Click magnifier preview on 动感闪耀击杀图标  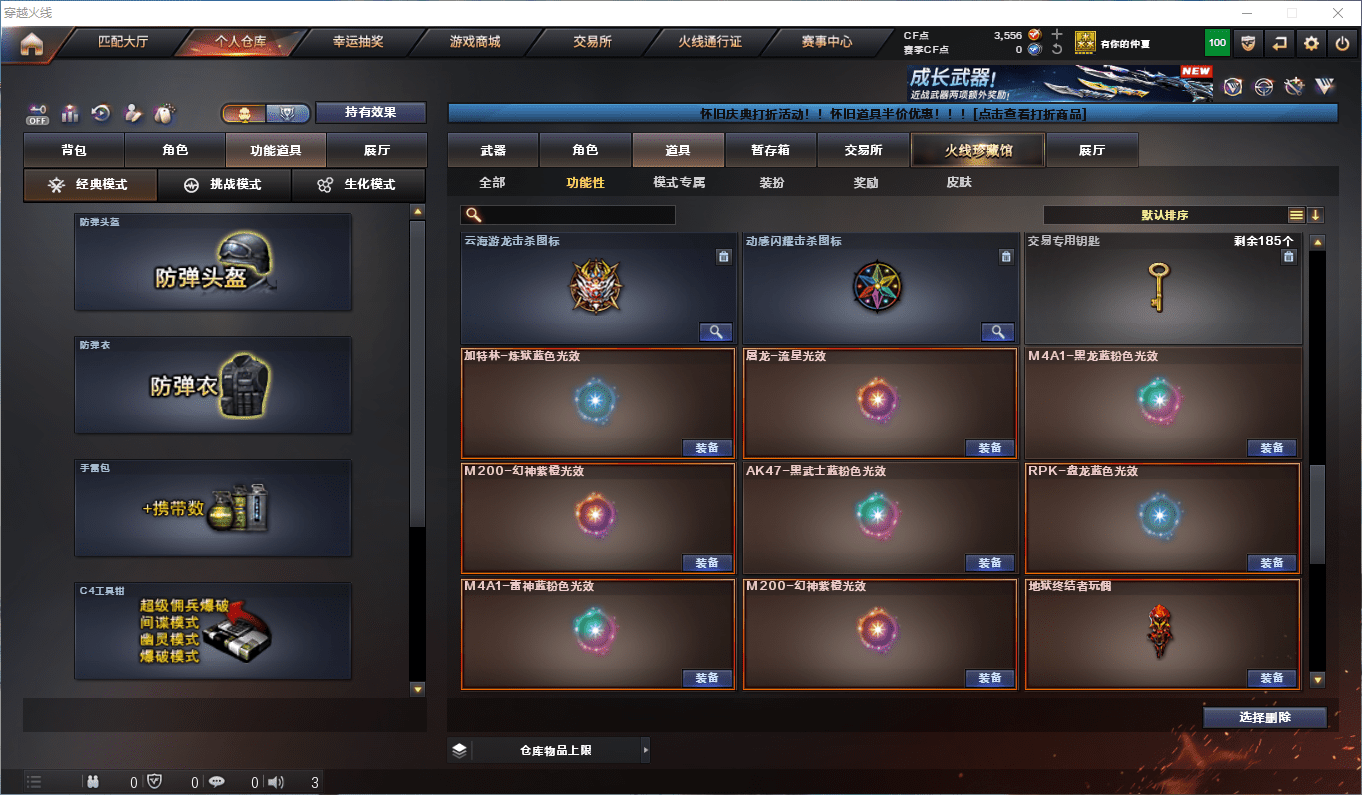point(998,332)
